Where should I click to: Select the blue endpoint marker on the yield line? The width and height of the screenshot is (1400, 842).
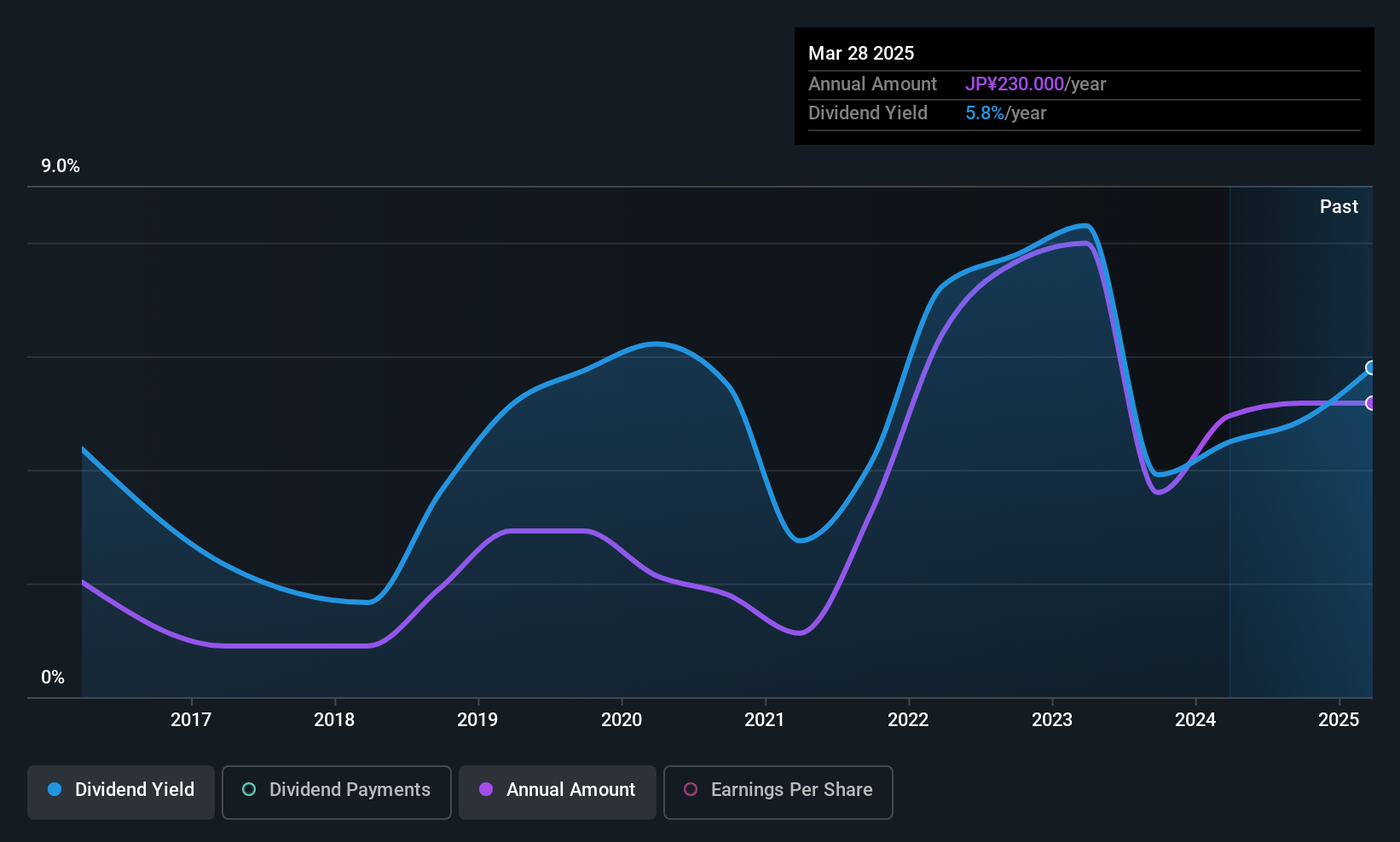pyautogui.click(x=1371, y=368)
